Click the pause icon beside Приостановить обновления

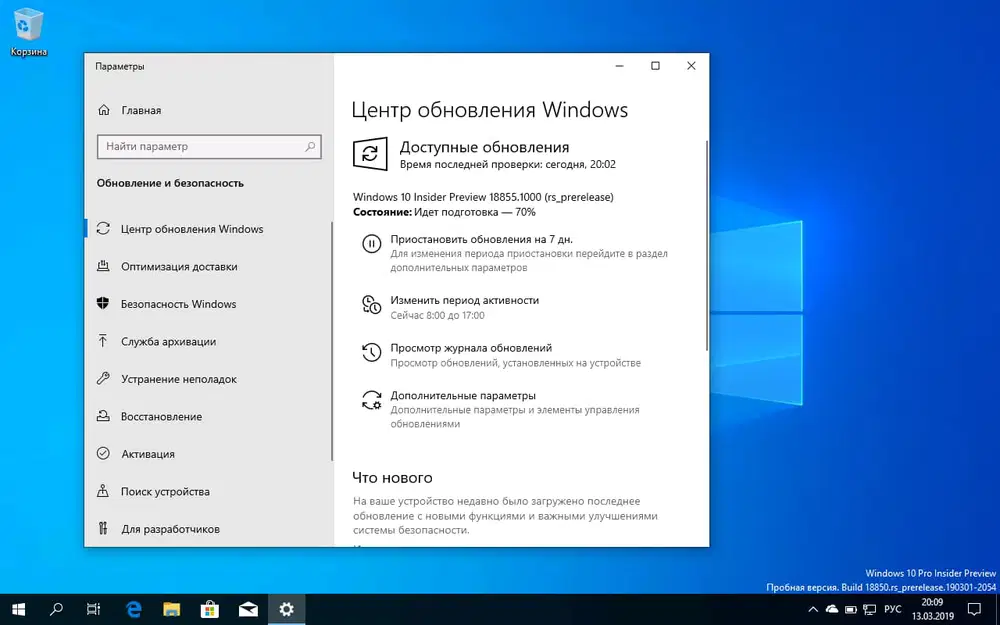371,243
